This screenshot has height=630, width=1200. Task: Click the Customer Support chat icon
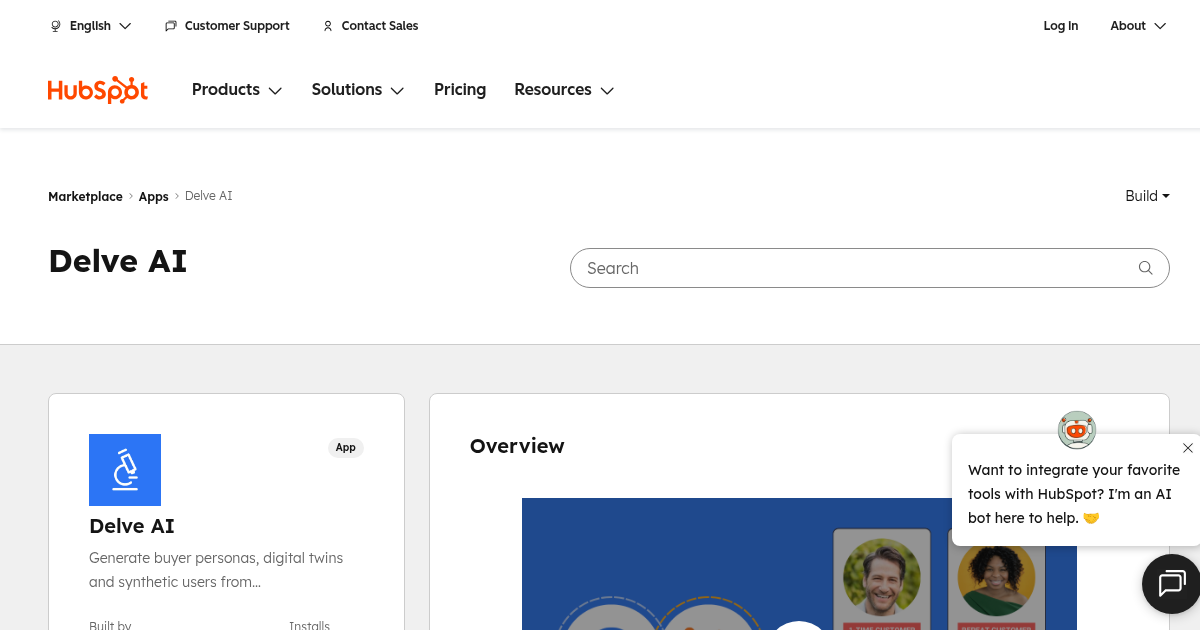pyautogui.click(x=171, y=26)
